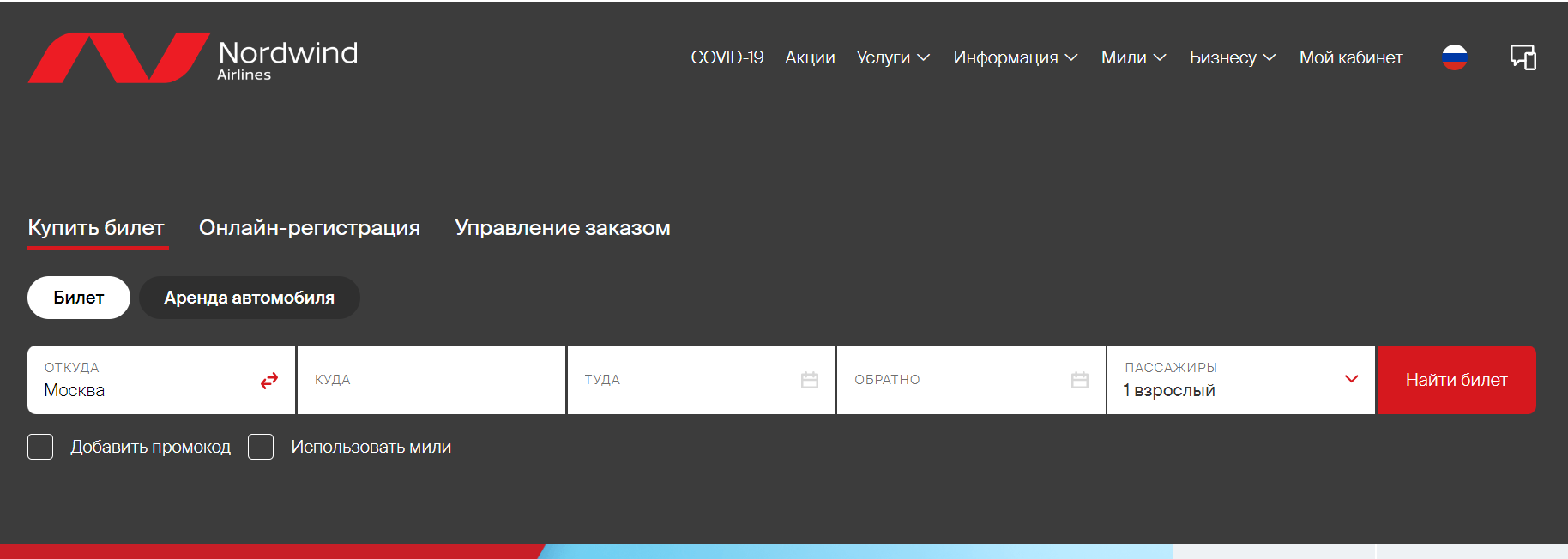Expand the Информация dropdown menu
The height and width of the screenshot is (559, 1568).
1016,57
